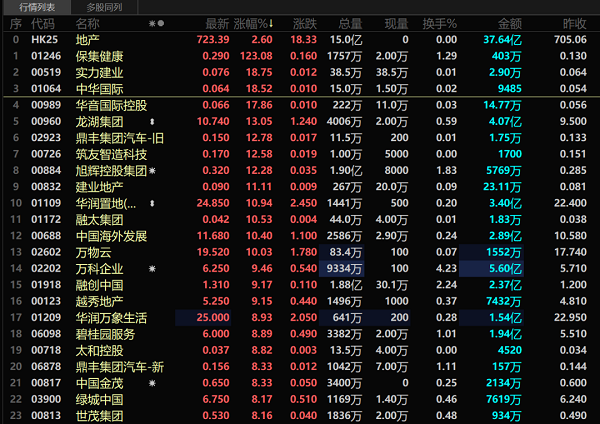Image resolution: width=600 pixels, height=424 pixels.
Task: Sort the list by 最新 column header
Action: [x=217, y=23]
